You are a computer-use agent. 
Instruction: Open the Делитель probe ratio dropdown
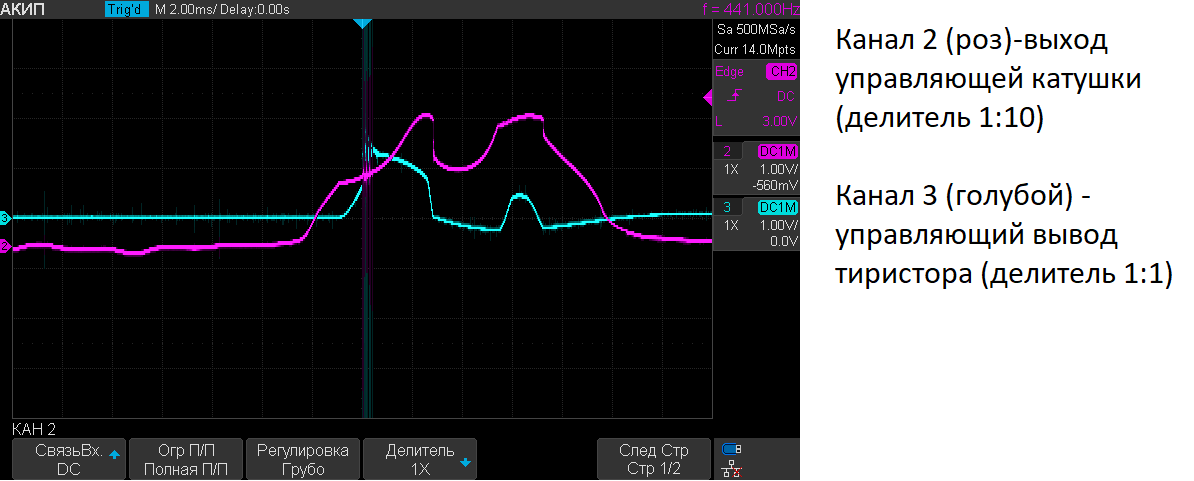point(420,459)
